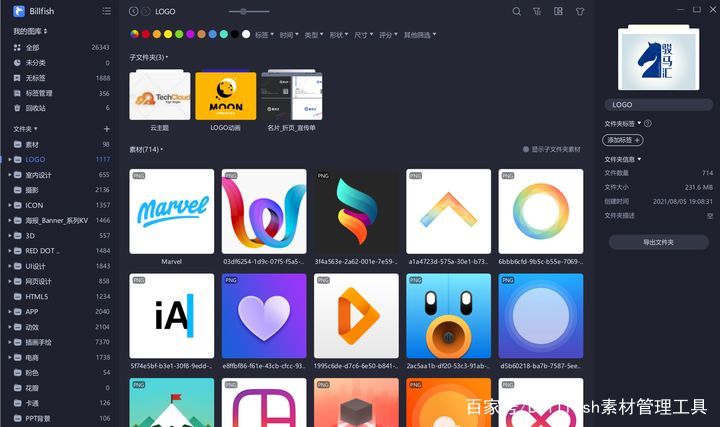The image size is (720, 427).
Task: Collapse the 子文件夹(3) section
Action: [149, 57]
